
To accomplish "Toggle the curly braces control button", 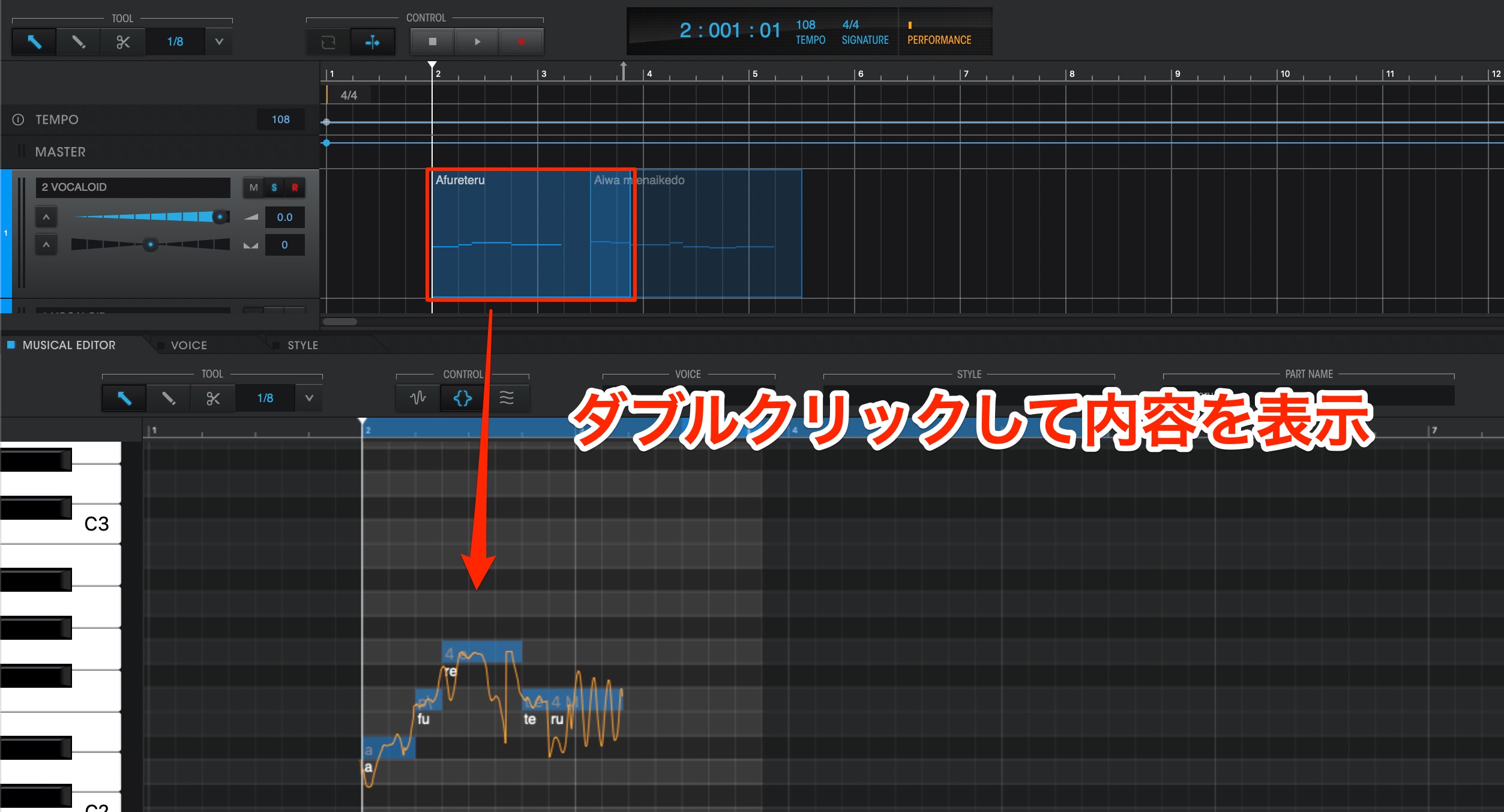I will coord(462,398).
